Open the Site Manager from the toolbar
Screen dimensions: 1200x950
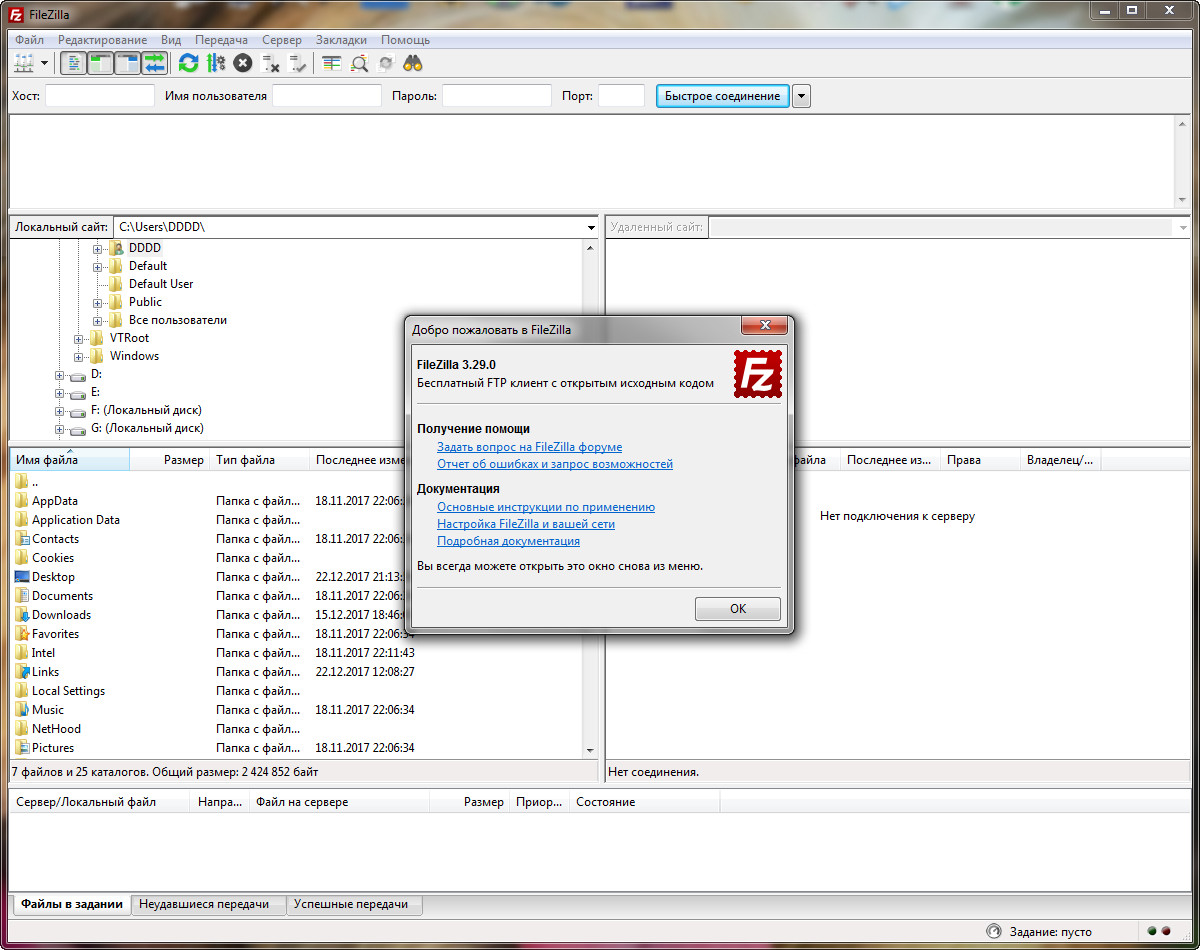click(x=24, y=63)
